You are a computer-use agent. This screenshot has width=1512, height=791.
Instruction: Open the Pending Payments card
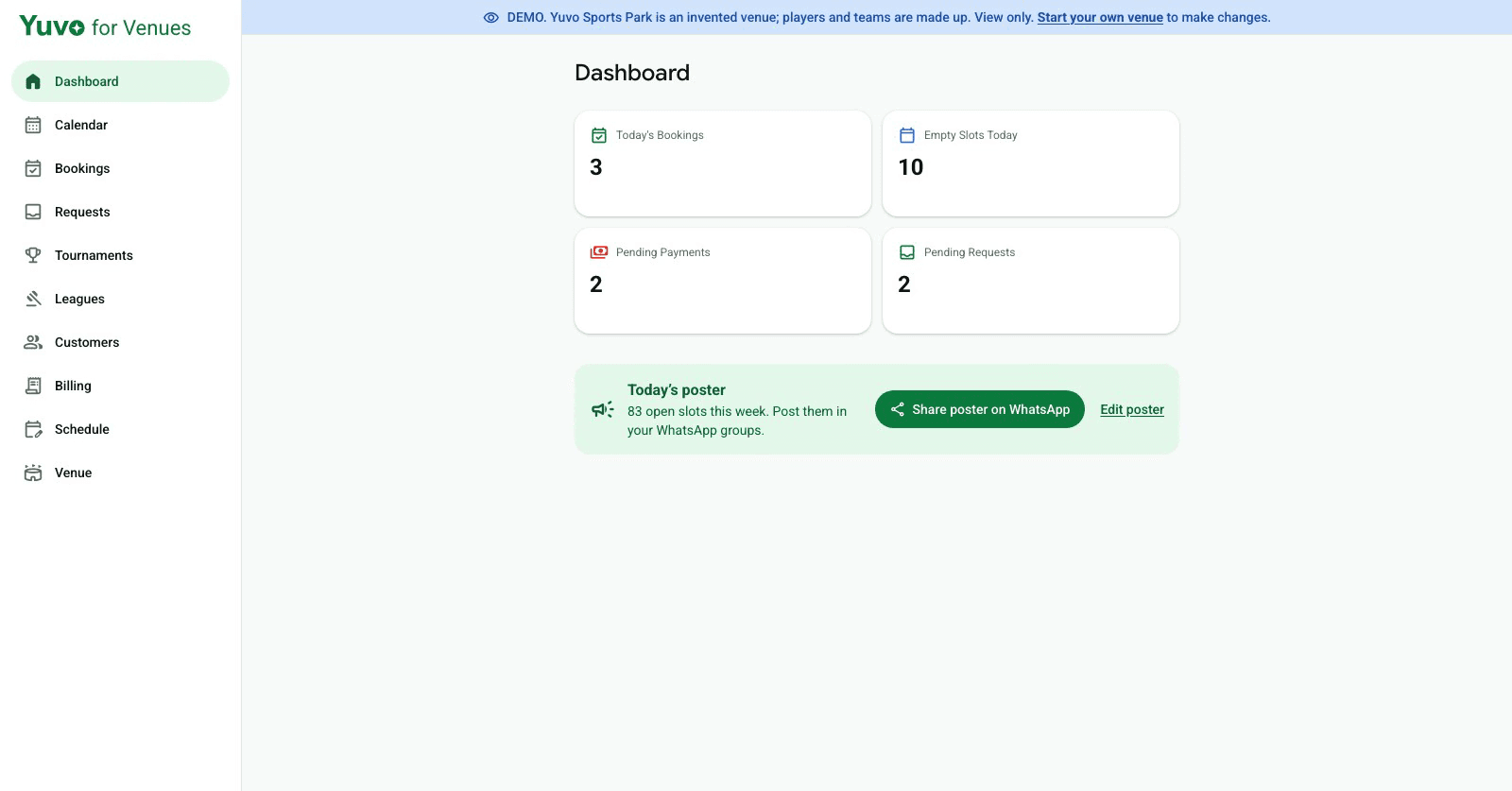point(723,281)
